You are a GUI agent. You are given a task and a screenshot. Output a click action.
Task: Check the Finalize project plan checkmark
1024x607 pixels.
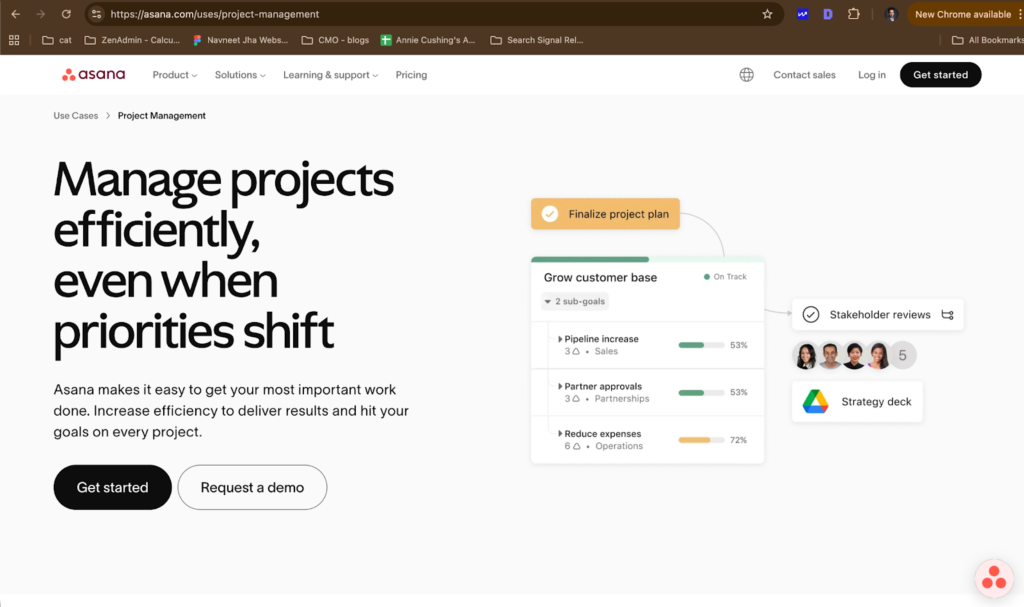pos(549,214)
